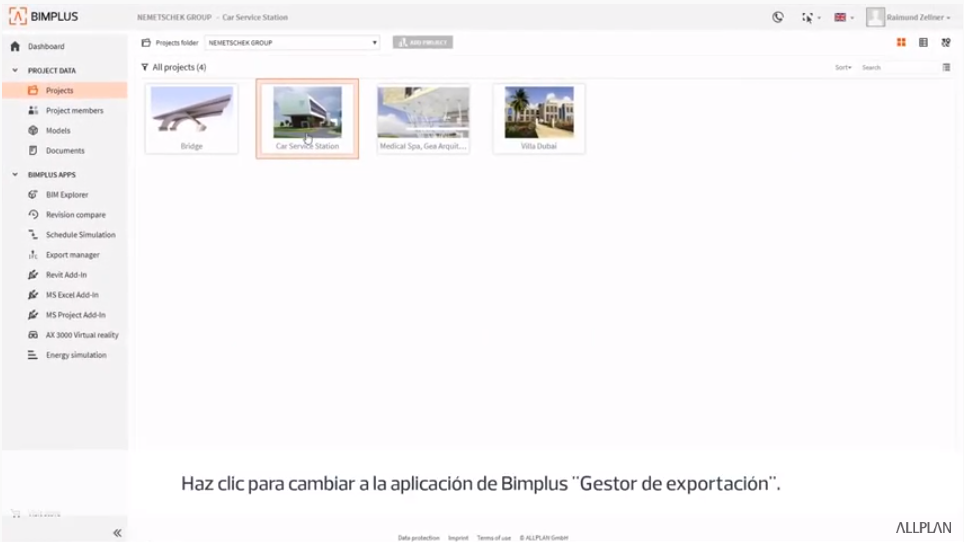Select the Villa Dubai project thumbnail
The height and width of the screenshot is (542, 964).
[539, 118]
